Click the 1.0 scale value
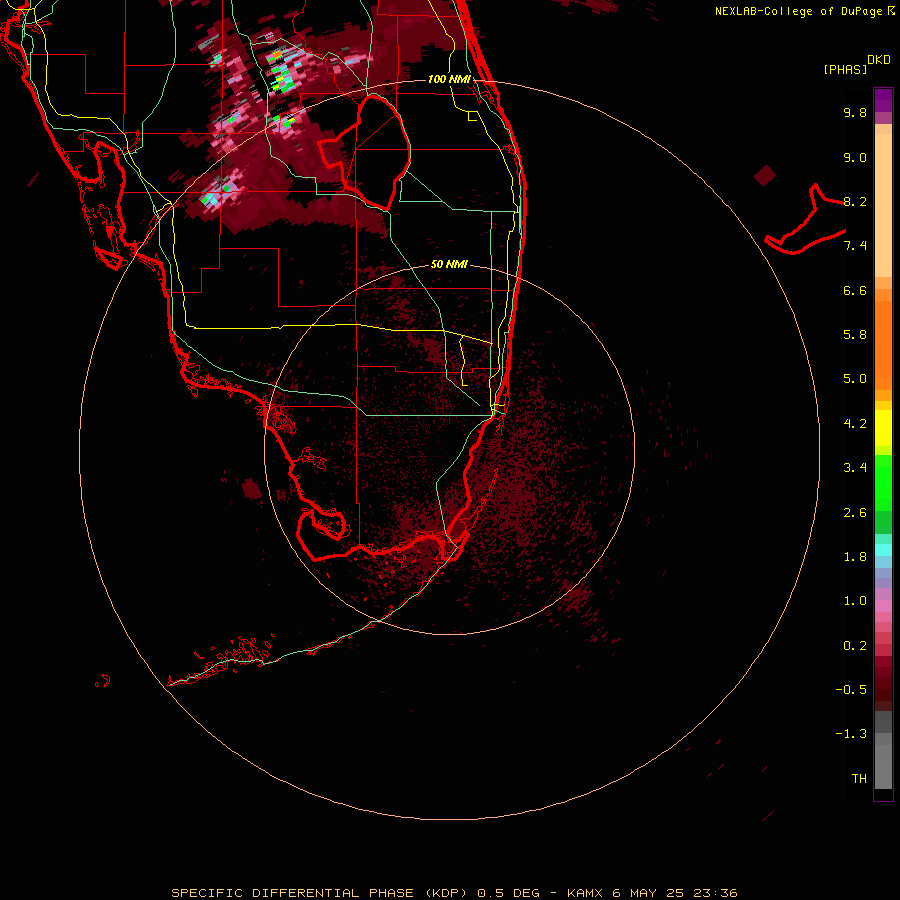This screenshot has width=900, height=900. pos(855,601)
